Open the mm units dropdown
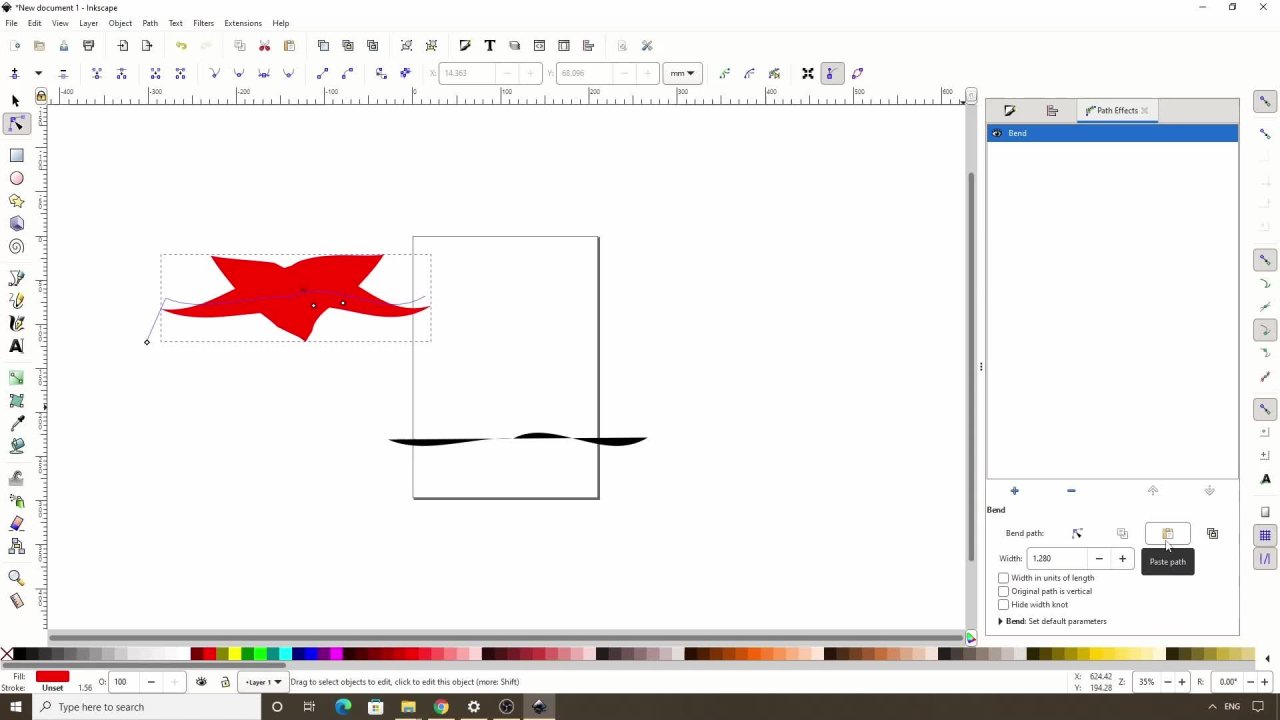This screenshot has width=1280, height=720. (x=682, y=73)
